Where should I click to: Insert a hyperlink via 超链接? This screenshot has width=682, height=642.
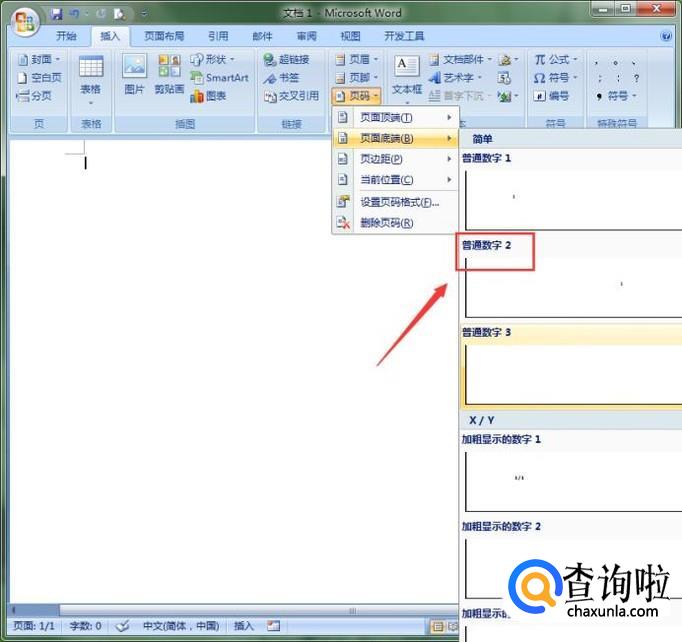(x=286, y=59)
